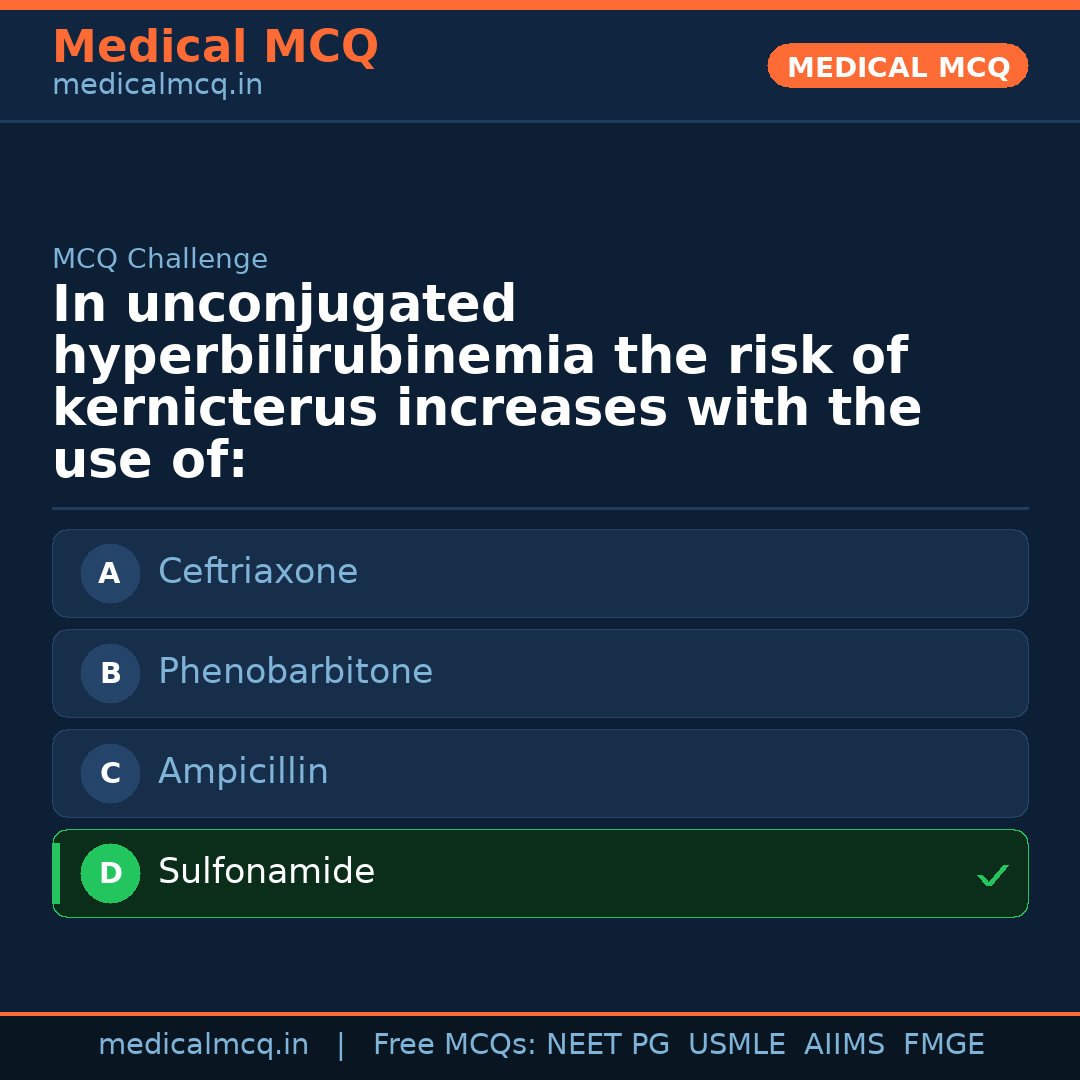Click the MCQ Challenge label

(x=160, y=260)
